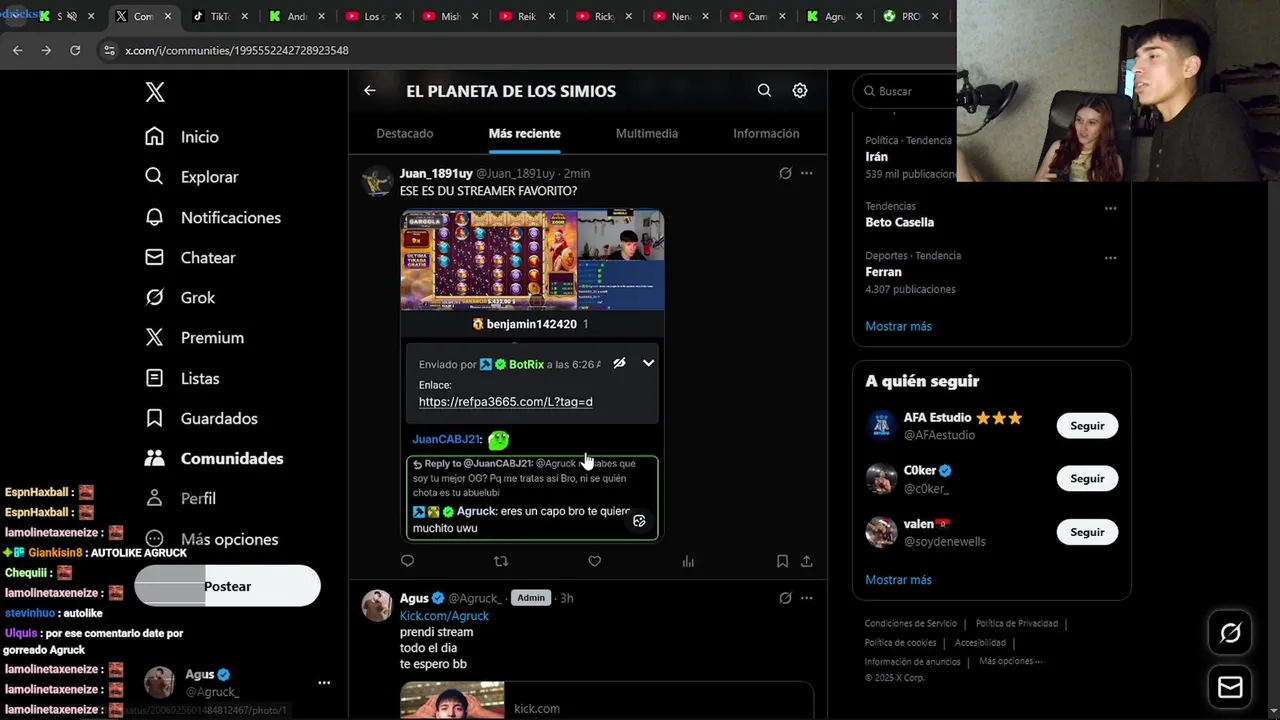This screenshot has width=1280, height=720.
Task: Search within the community
Action: coord(764,90)
